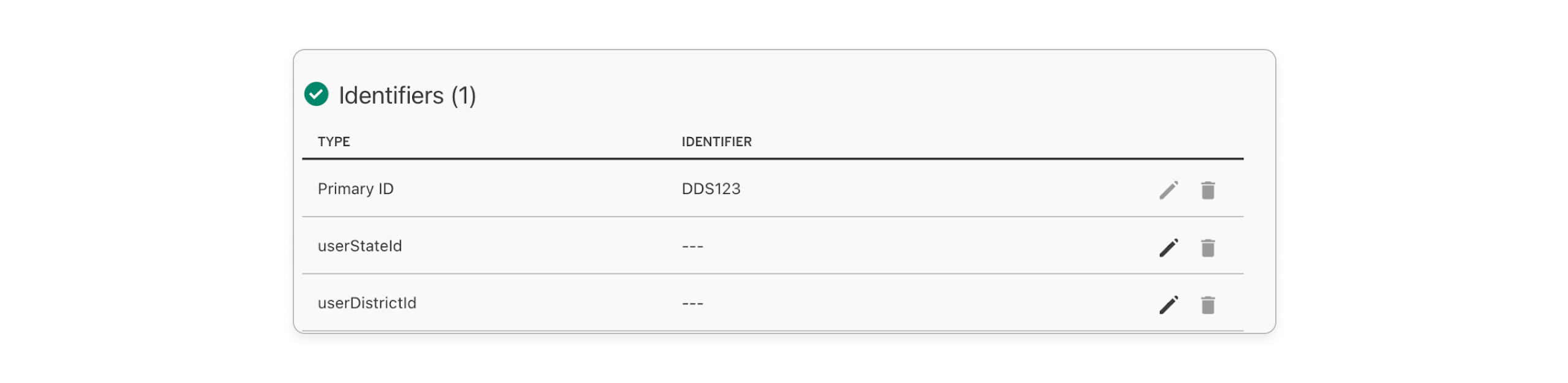This screenshot has width=1568, height=383.
Task: Remove userDistrictId with its trash icon
Action: (x=1207, y=304)
